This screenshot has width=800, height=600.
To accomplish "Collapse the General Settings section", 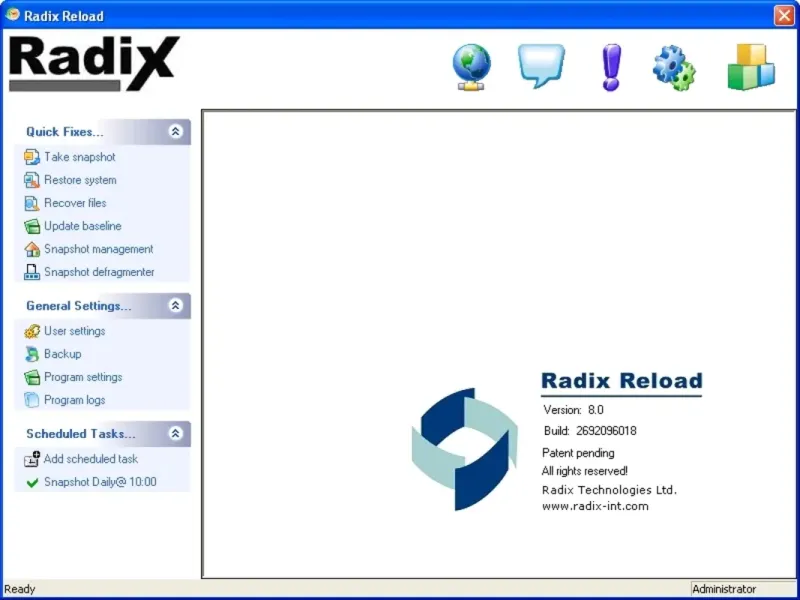I will 176,306.
